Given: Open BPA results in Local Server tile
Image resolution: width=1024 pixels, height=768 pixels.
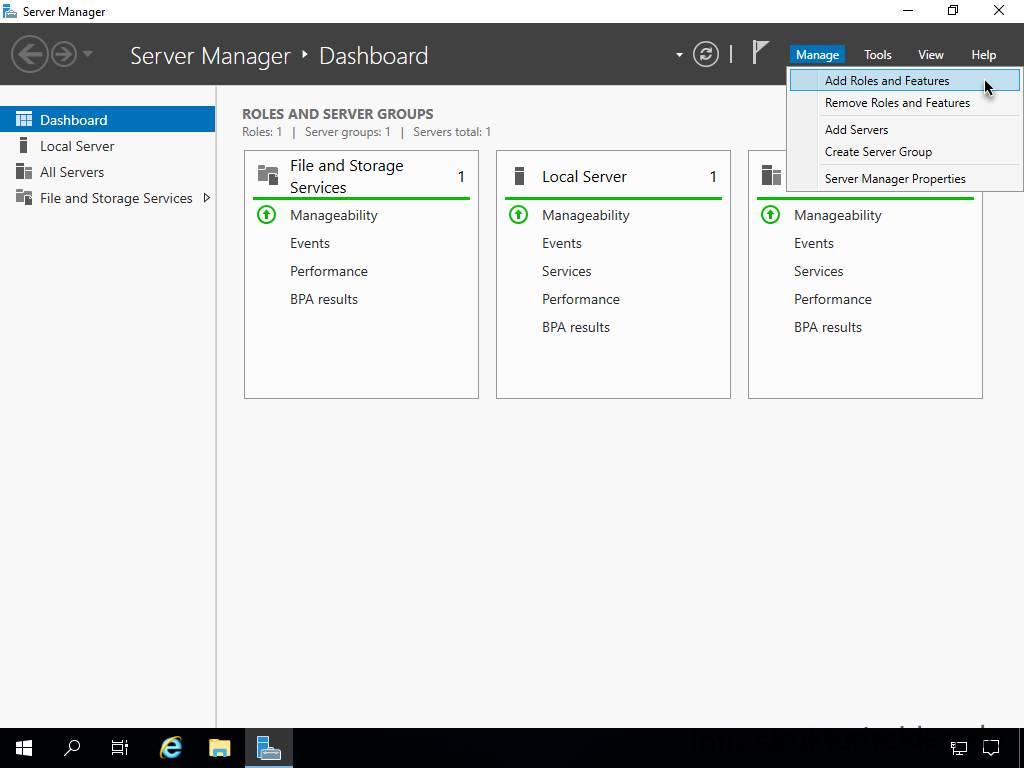Looking at the screenshot, I should (x=576, y=327).
